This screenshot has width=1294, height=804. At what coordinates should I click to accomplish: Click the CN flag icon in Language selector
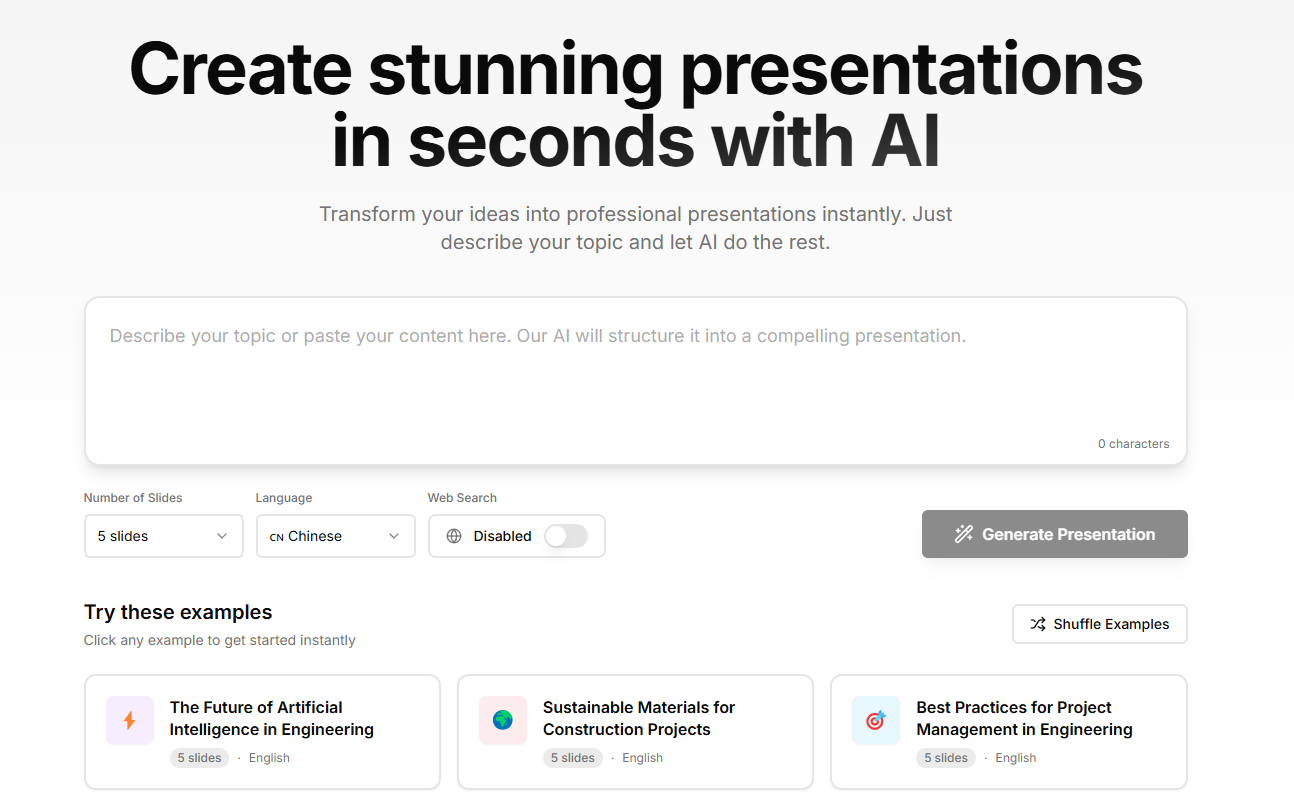(277, 537)
